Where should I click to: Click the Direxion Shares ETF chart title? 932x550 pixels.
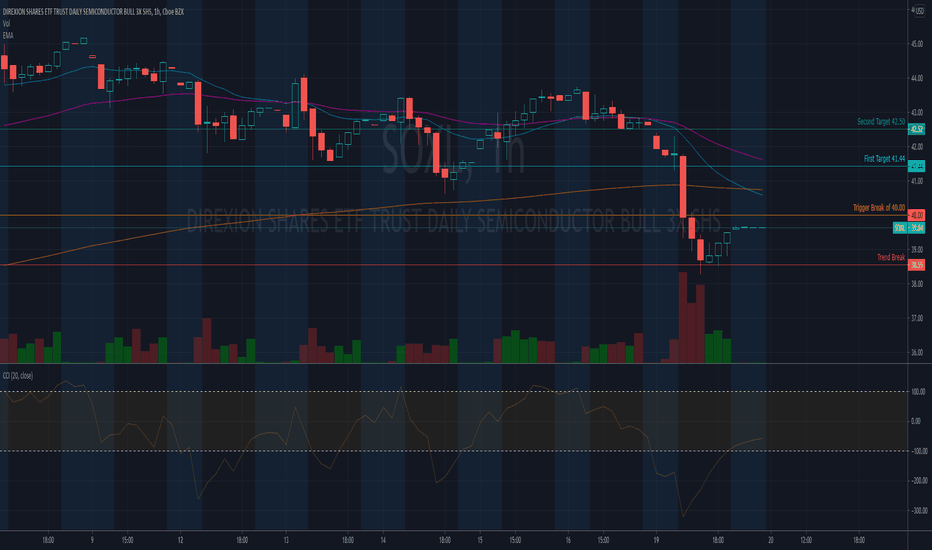93,12
